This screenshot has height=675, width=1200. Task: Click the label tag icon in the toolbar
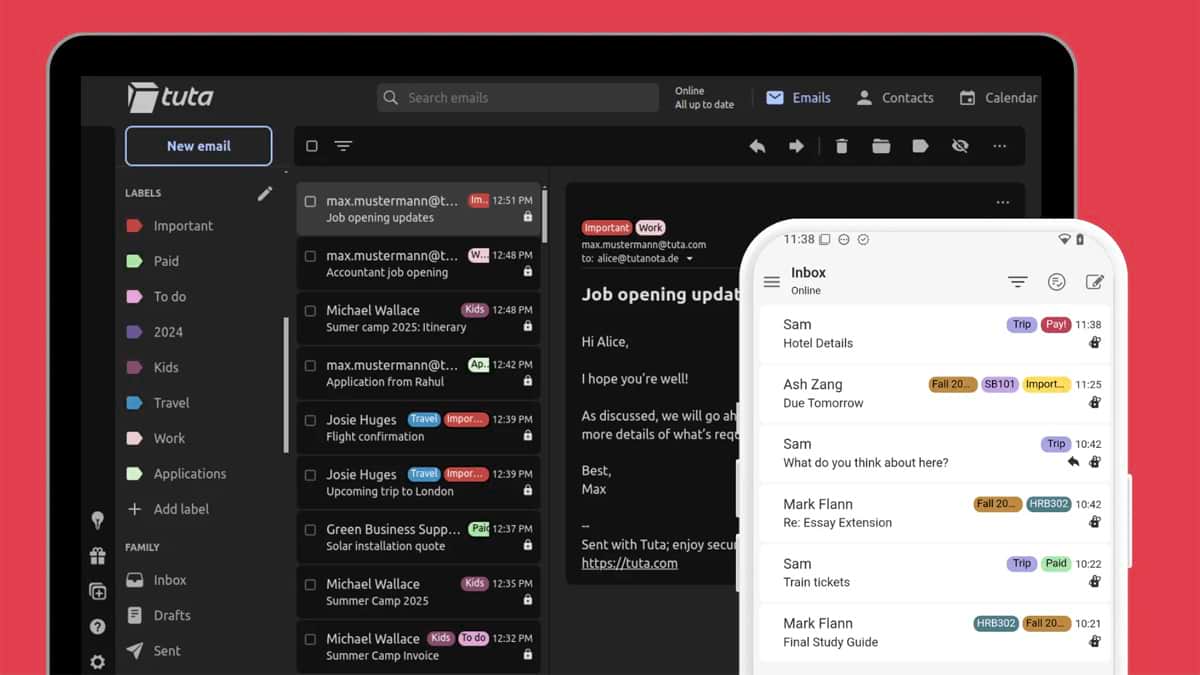coord(920,146)
